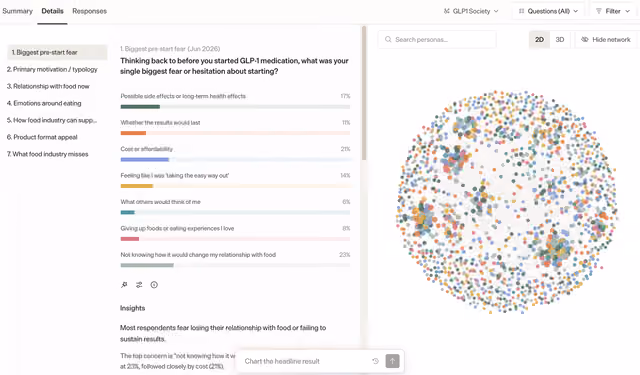The image size is (640, 375).
Task: Focus the Chart the headline result input
Action: coord(306,361)
